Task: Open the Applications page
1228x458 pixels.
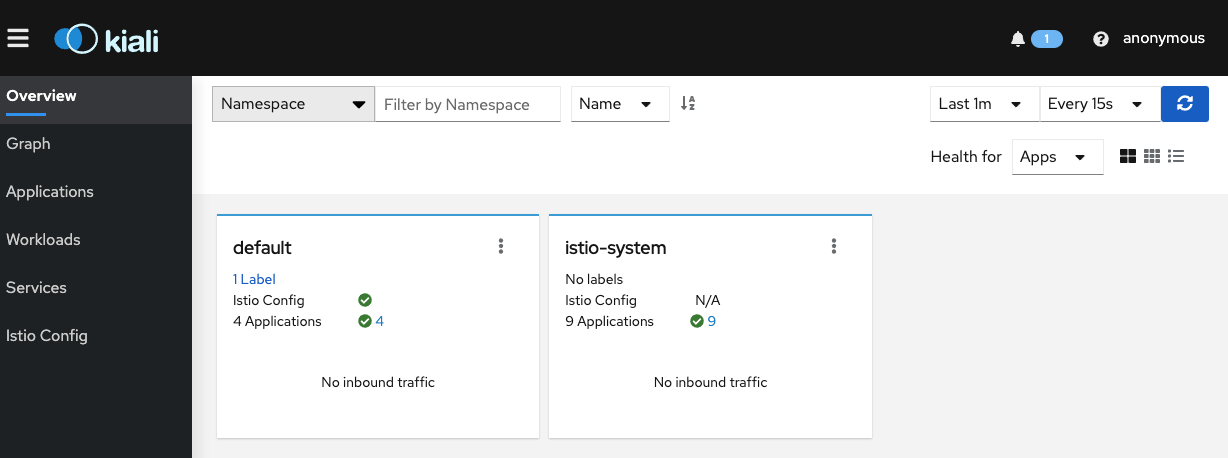Action: [96, 192]
